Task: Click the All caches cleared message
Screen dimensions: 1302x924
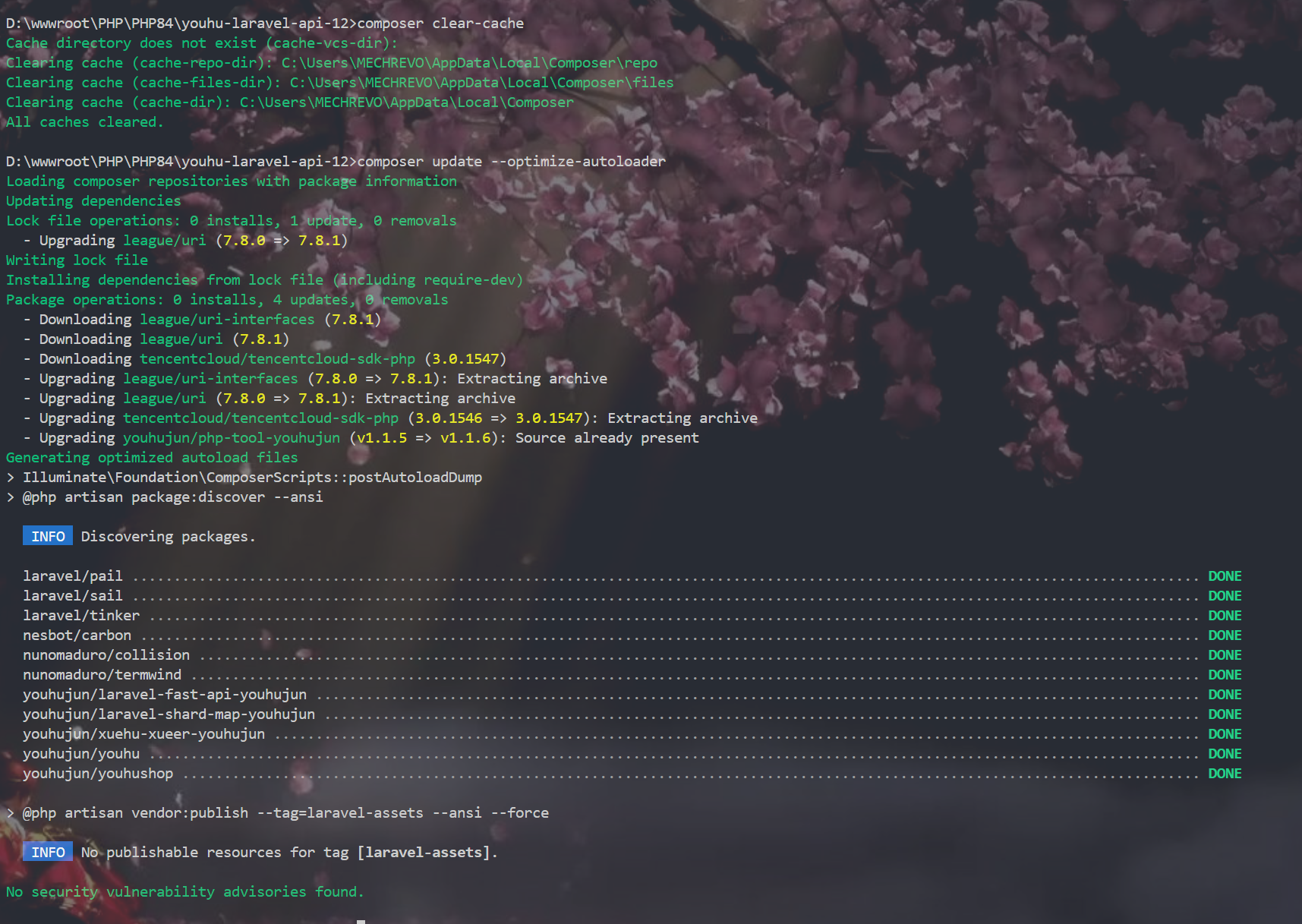Action: pyautogui.click(x=84, y=122)
